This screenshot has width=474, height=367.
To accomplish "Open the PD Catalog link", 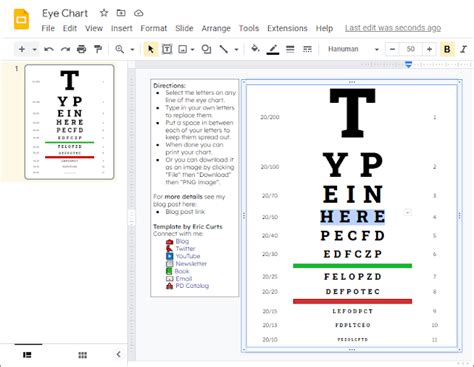I will pos(192,286).
